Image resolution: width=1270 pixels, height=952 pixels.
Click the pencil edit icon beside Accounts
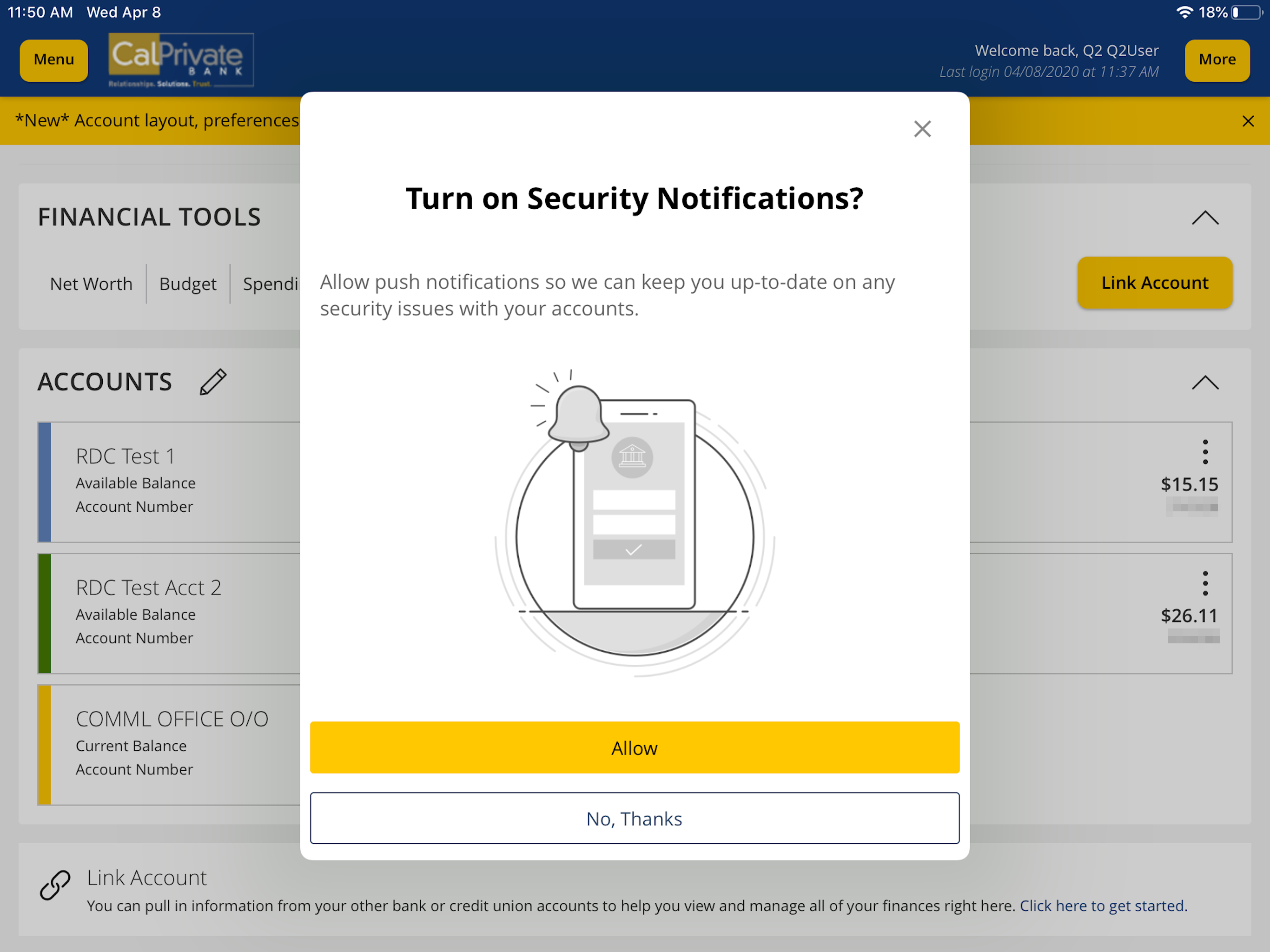[x=213, y=383]
